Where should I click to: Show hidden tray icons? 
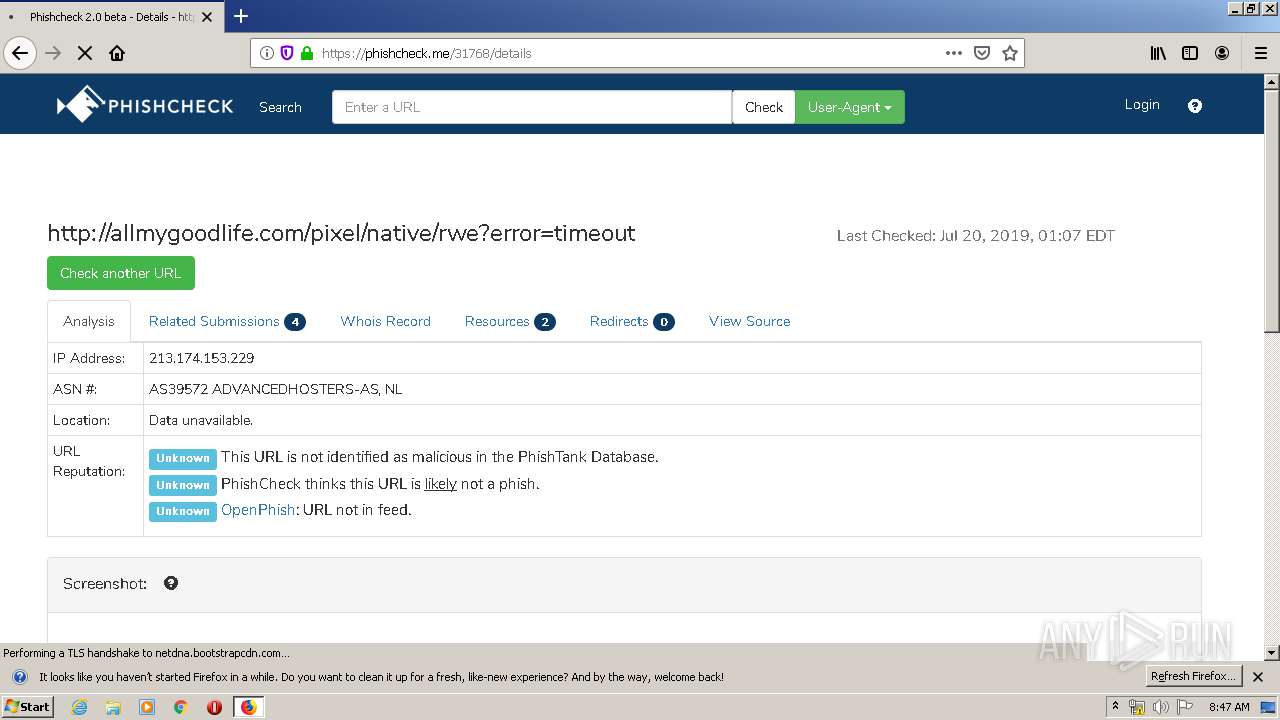coord(1115,707)
